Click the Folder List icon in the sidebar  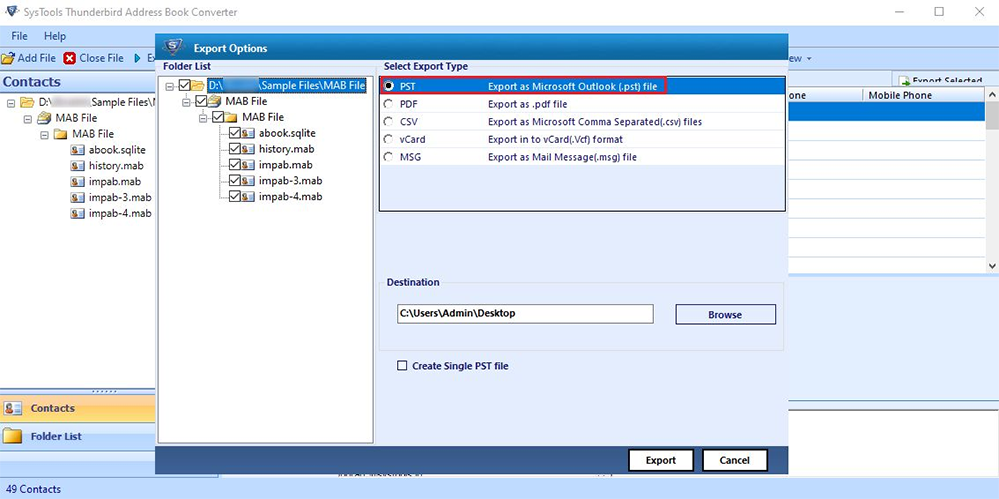13,436
